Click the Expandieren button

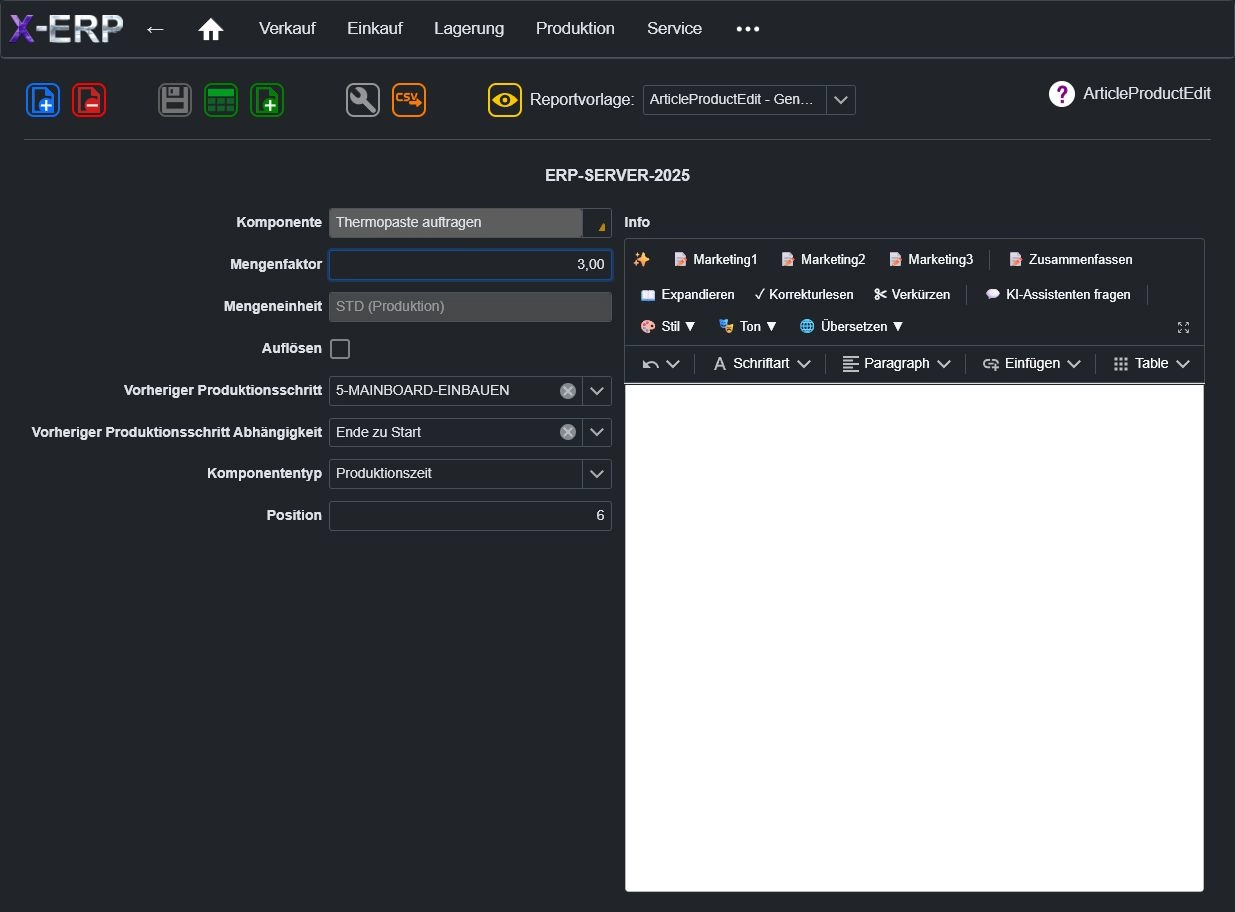[x=687, y=294]
